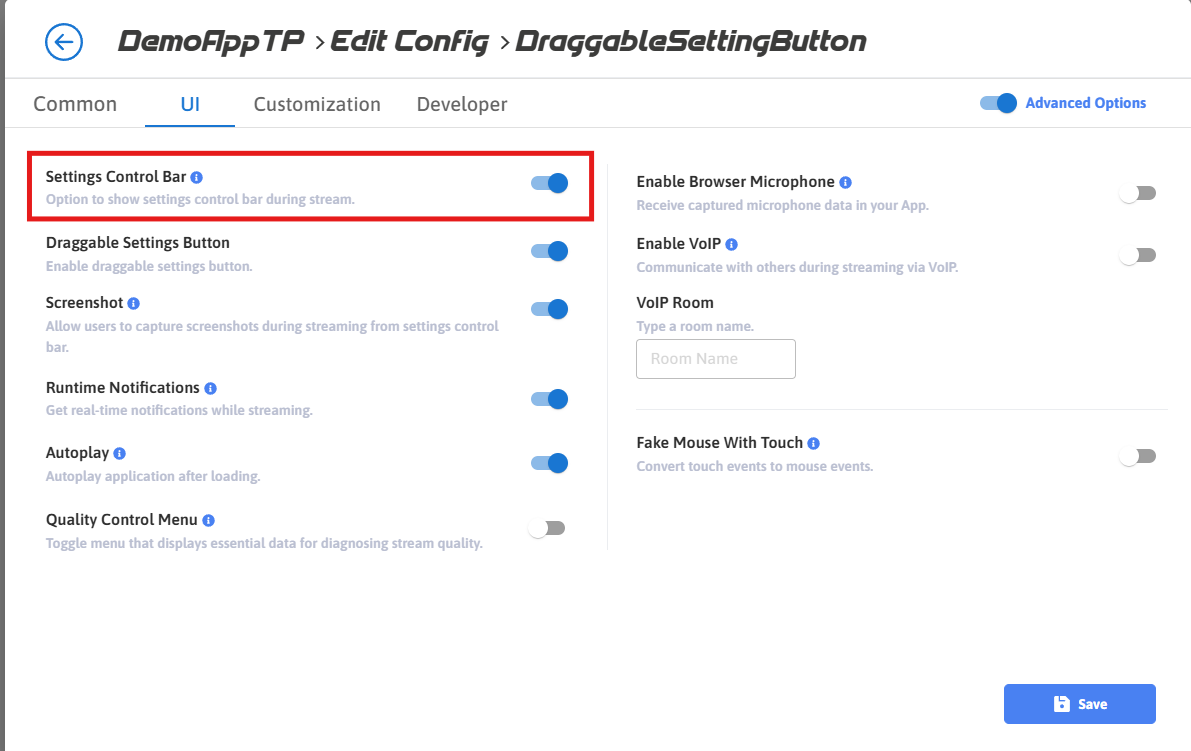Toggle off Advanced Options switch
The width and height of the screenshot is (1191, 751).
998,103
